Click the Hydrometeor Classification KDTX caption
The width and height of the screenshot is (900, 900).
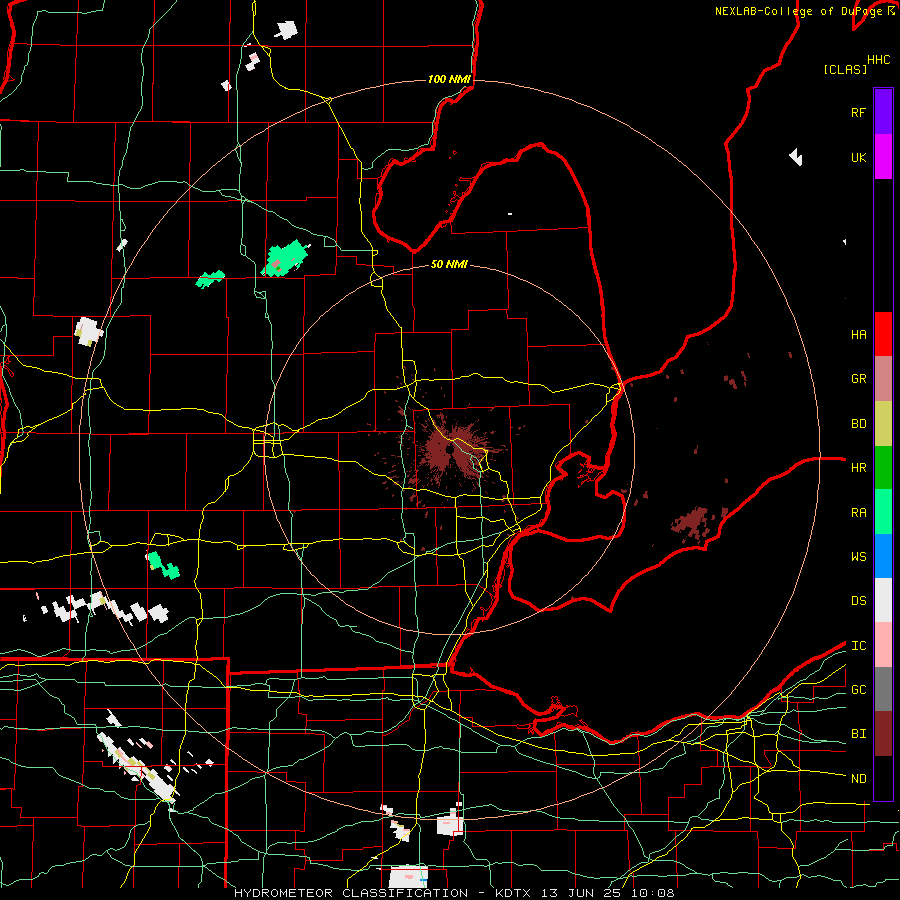(454, 893)
